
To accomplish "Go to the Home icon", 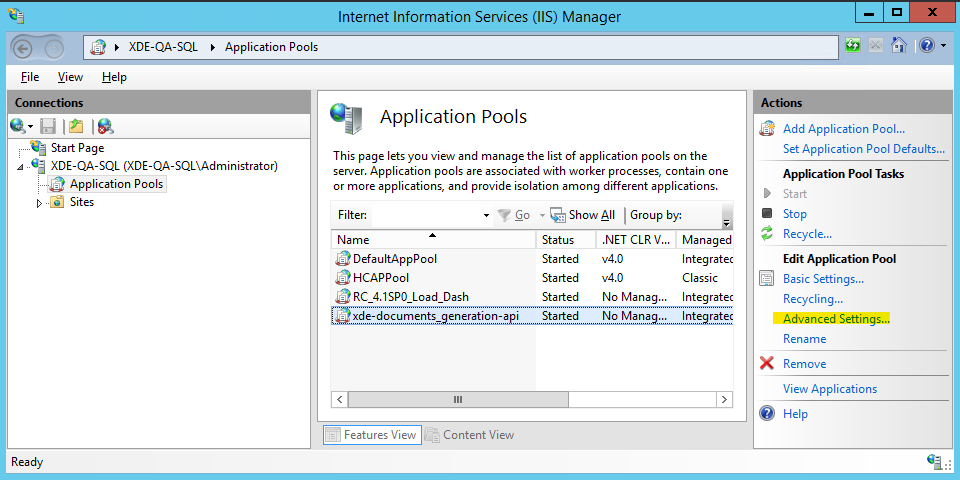I will [x=898, y=46].
